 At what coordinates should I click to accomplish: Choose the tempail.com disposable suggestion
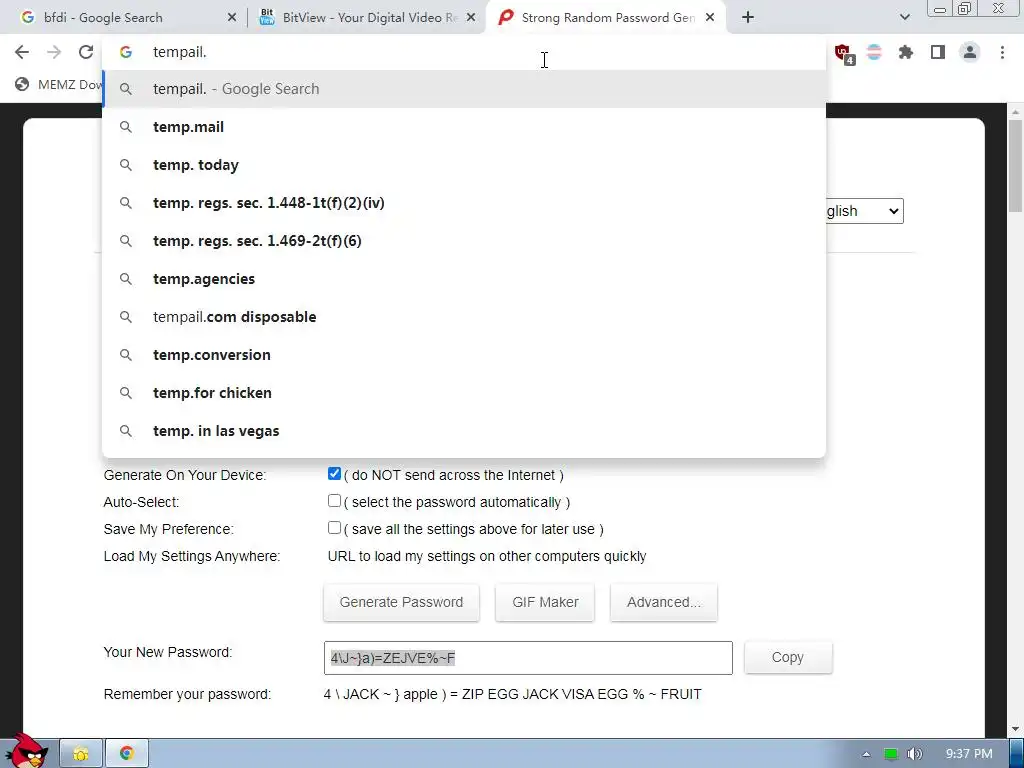tap(464, 317)
